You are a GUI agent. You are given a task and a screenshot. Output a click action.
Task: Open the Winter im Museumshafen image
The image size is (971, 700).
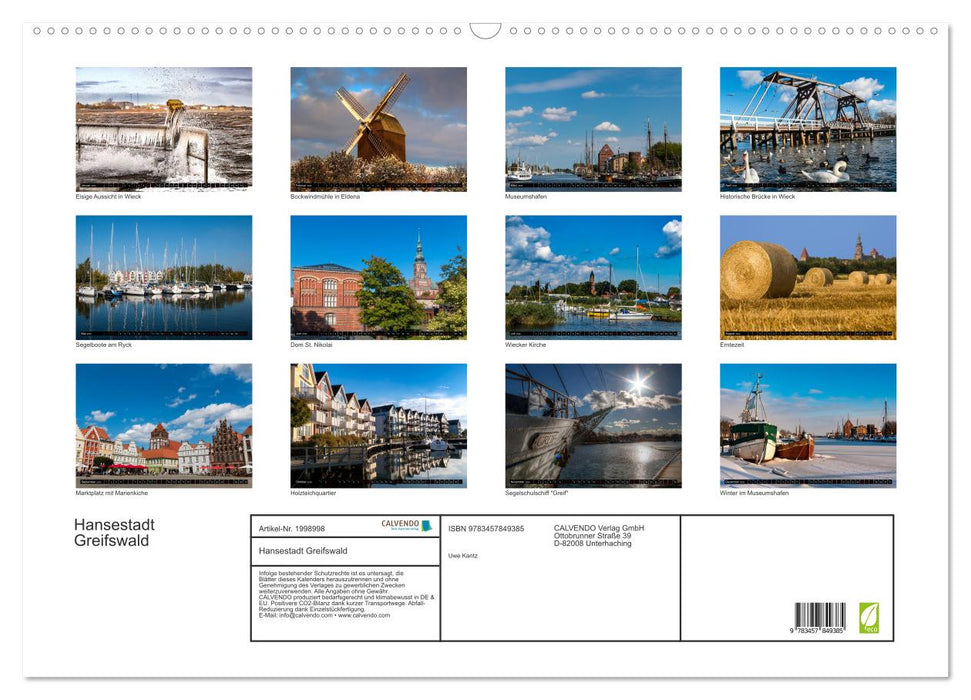pyautogui.click(x=808, y=426)
